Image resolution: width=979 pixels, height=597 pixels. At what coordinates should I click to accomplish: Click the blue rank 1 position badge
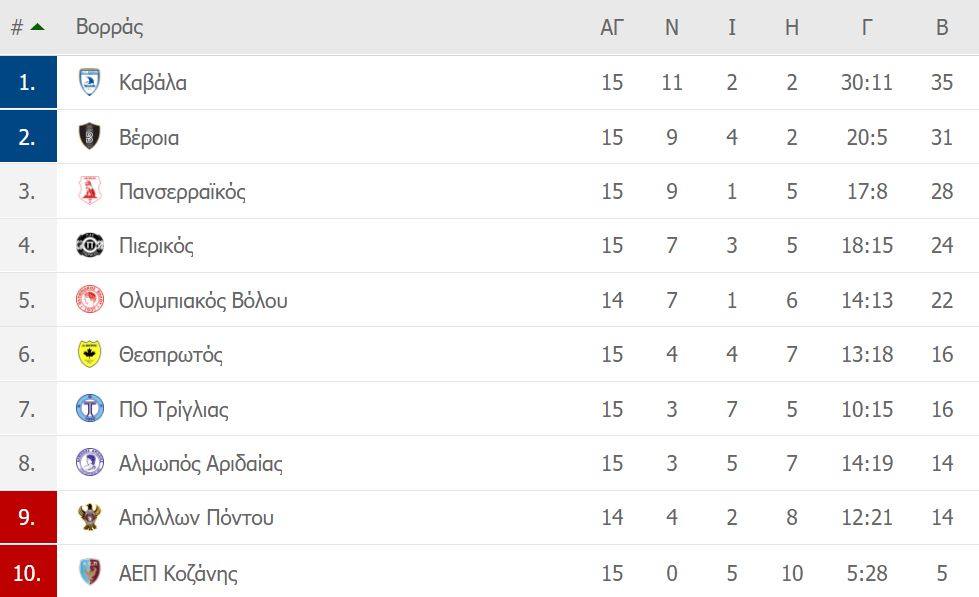(28, 82)
